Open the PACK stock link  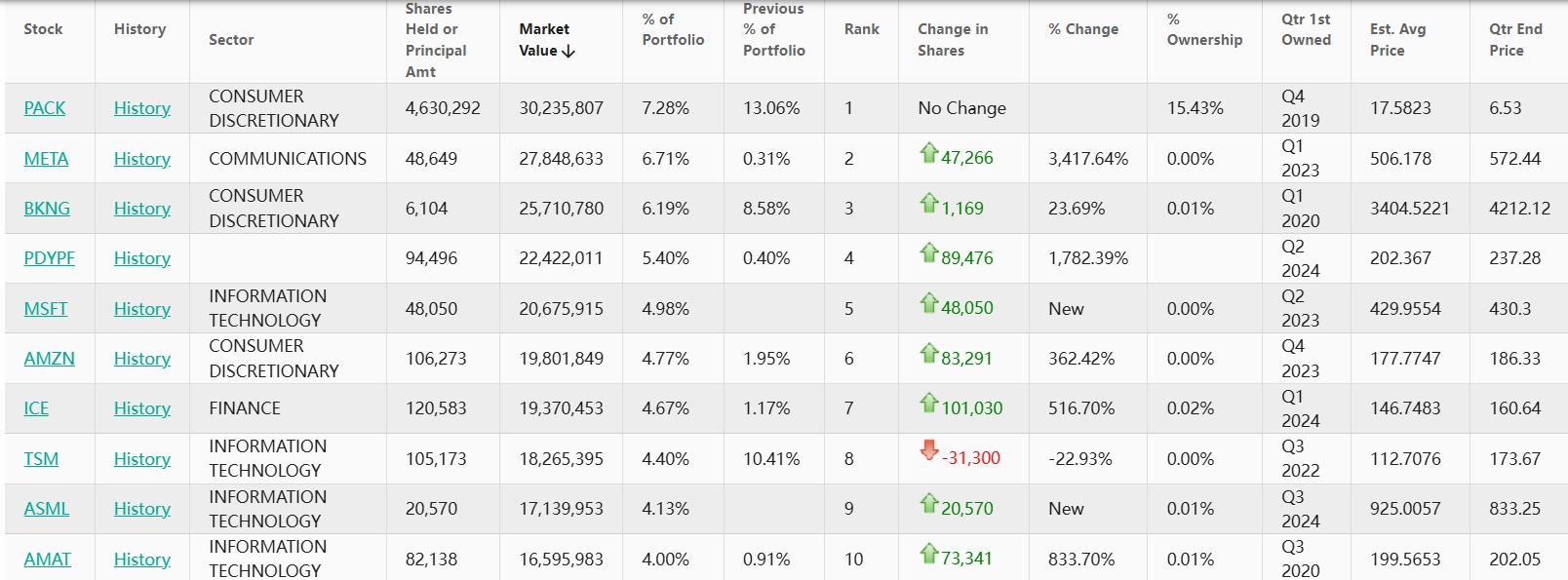[x=45, y=108]
